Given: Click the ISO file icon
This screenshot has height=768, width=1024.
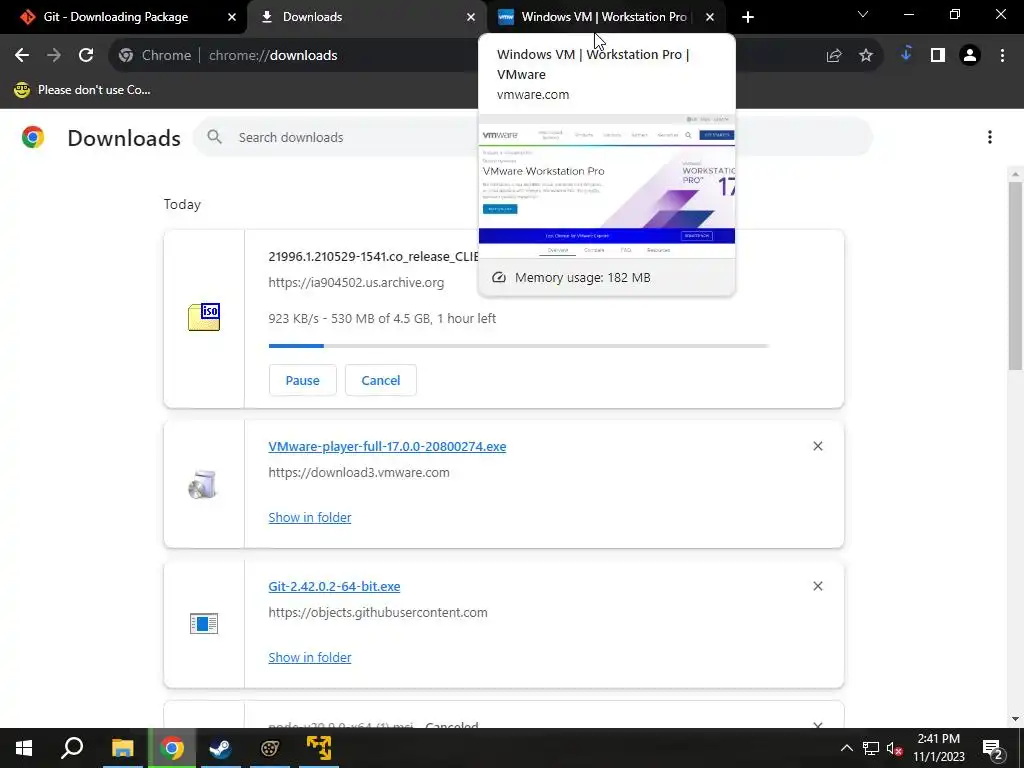Looking at the screenshot, I should pyautogui.click(x=204, y=317).
